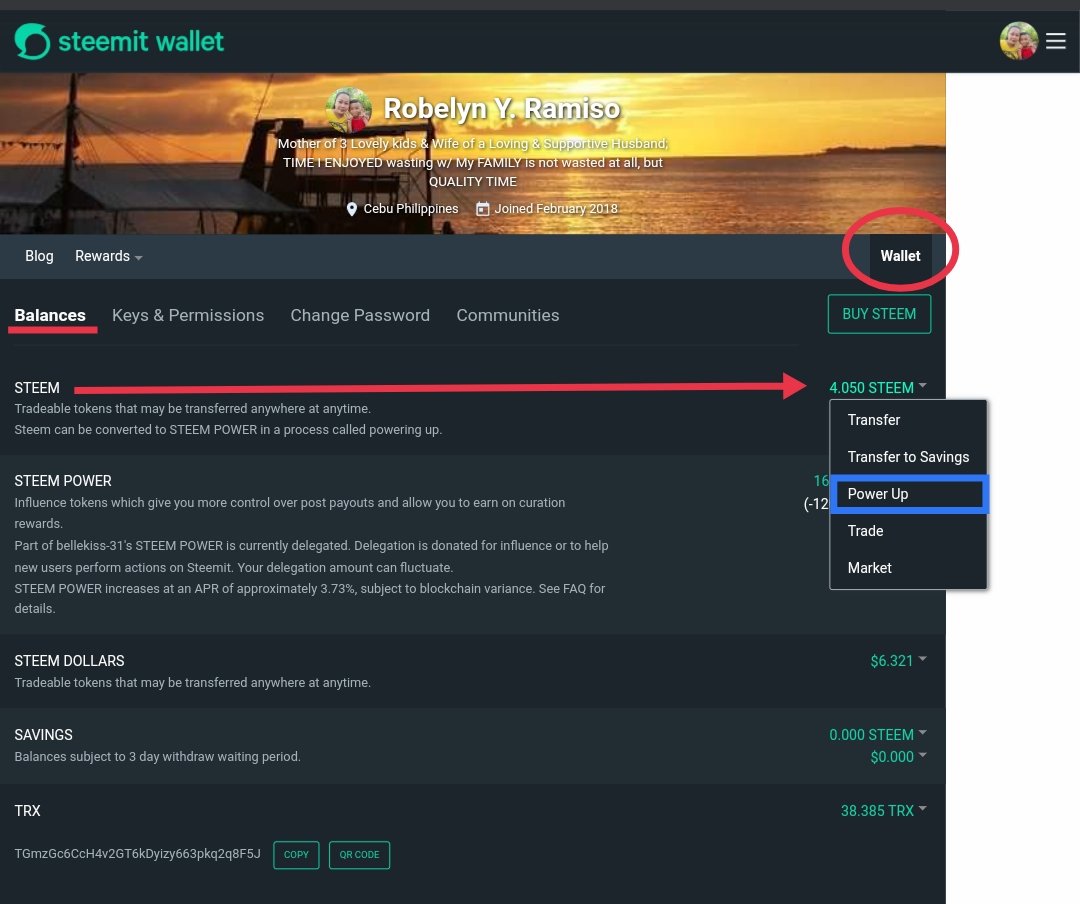Click the SAVINGS heading

(x=43, y=734)
